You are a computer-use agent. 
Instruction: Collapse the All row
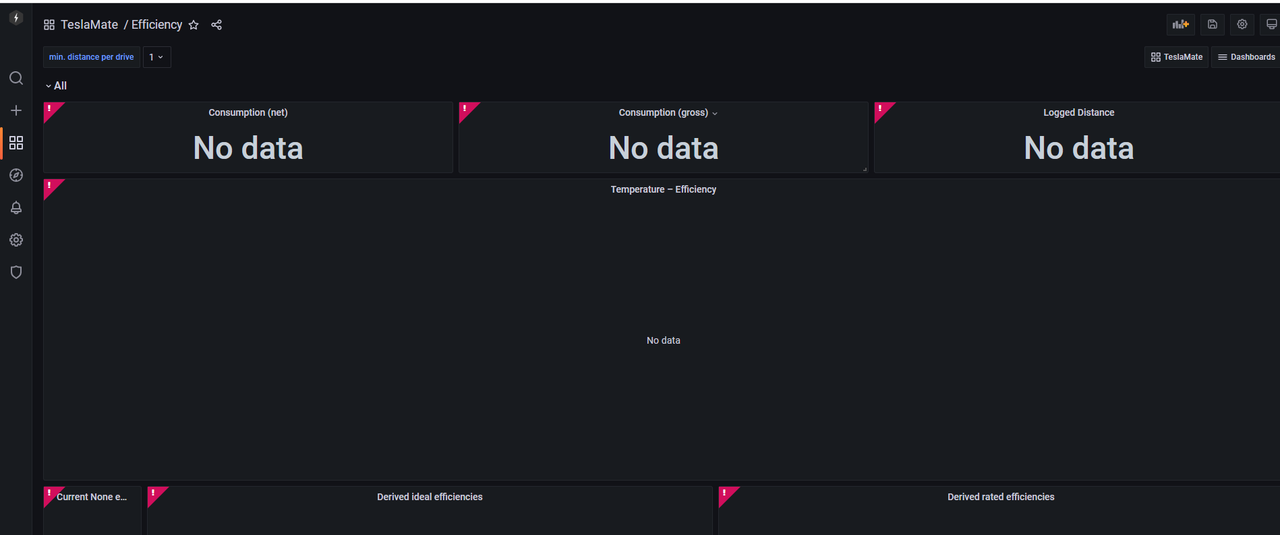[x=56, y=86]
